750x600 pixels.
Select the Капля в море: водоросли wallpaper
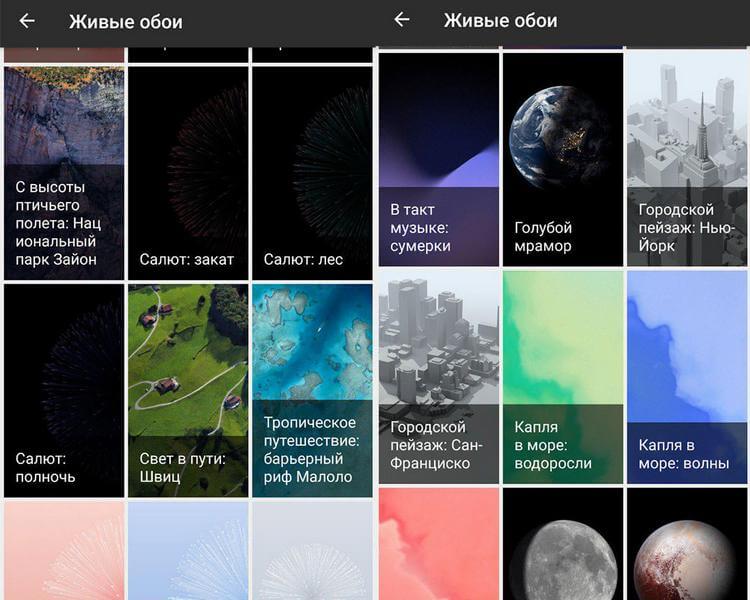point(563,377)
